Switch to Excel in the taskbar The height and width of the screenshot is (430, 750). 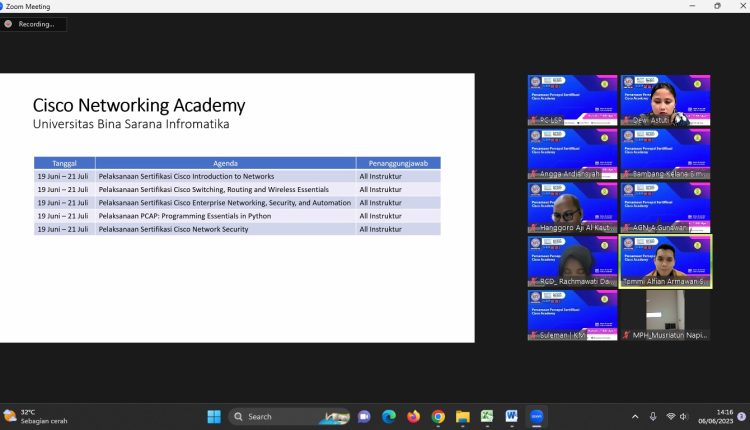[x=487, y=417]
